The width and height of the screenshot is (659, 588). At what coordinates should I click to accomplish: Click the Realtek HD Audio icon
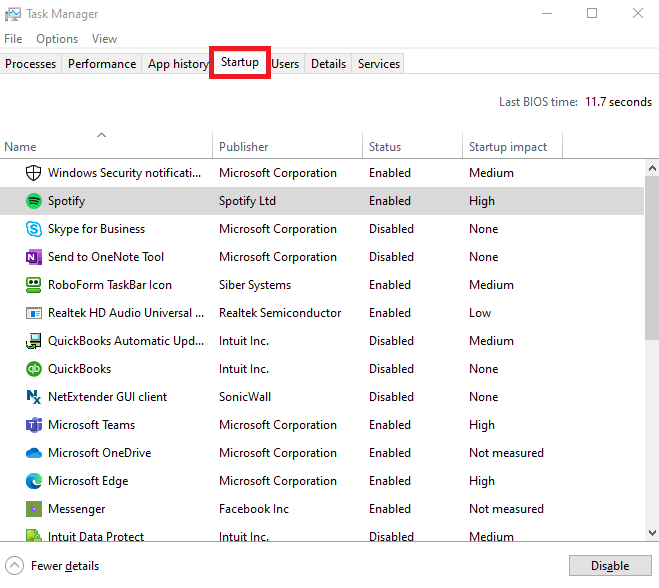coord(34,313)
